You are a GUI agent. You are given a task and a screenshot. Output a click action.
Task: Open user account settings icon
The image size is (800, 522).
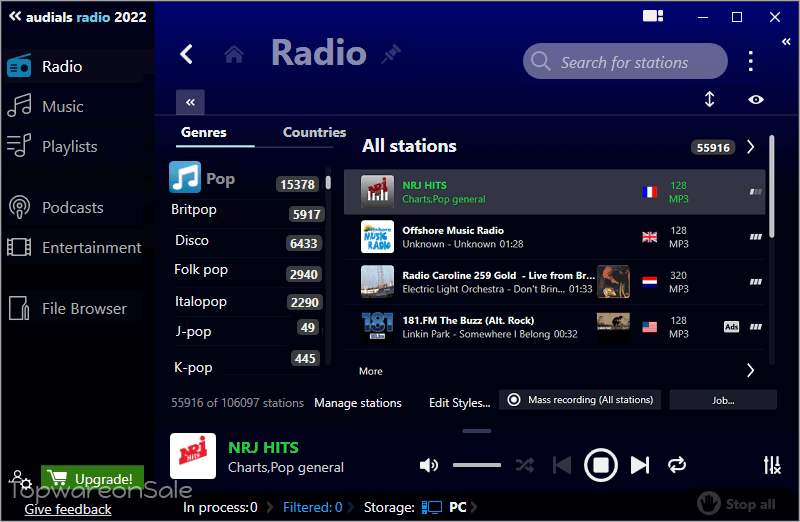coord(20,480)
